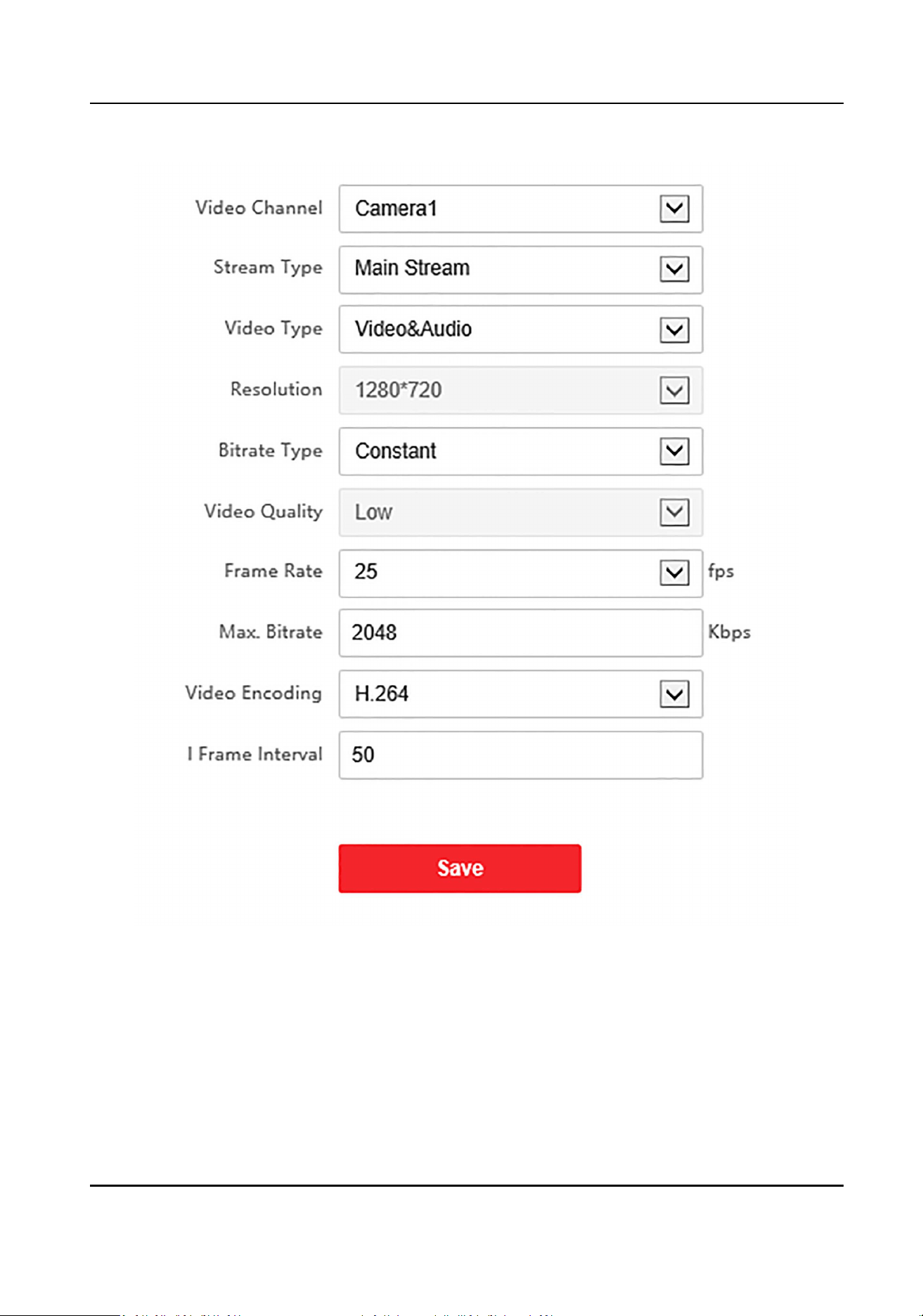Open the Constant bitrate type box
This screenshot has height=1316, width=923.
pos(521,451)
